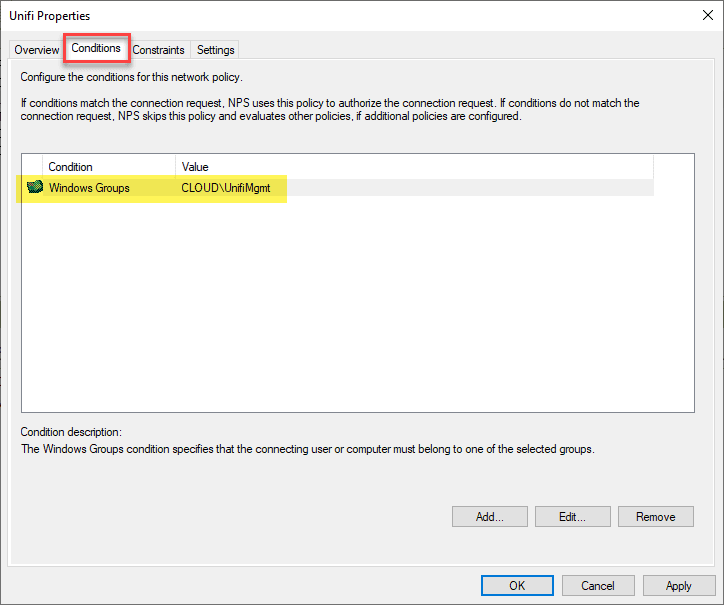Click the Condition column header
This screenshot has width=724, height=605.
coord(108,167)
